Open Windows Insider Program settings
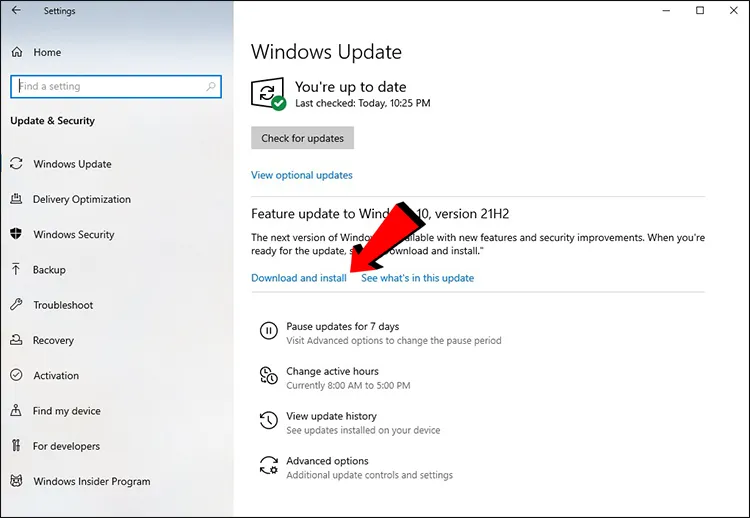The height and width of the screenshot is (518, 750). (x=92, y=481)
